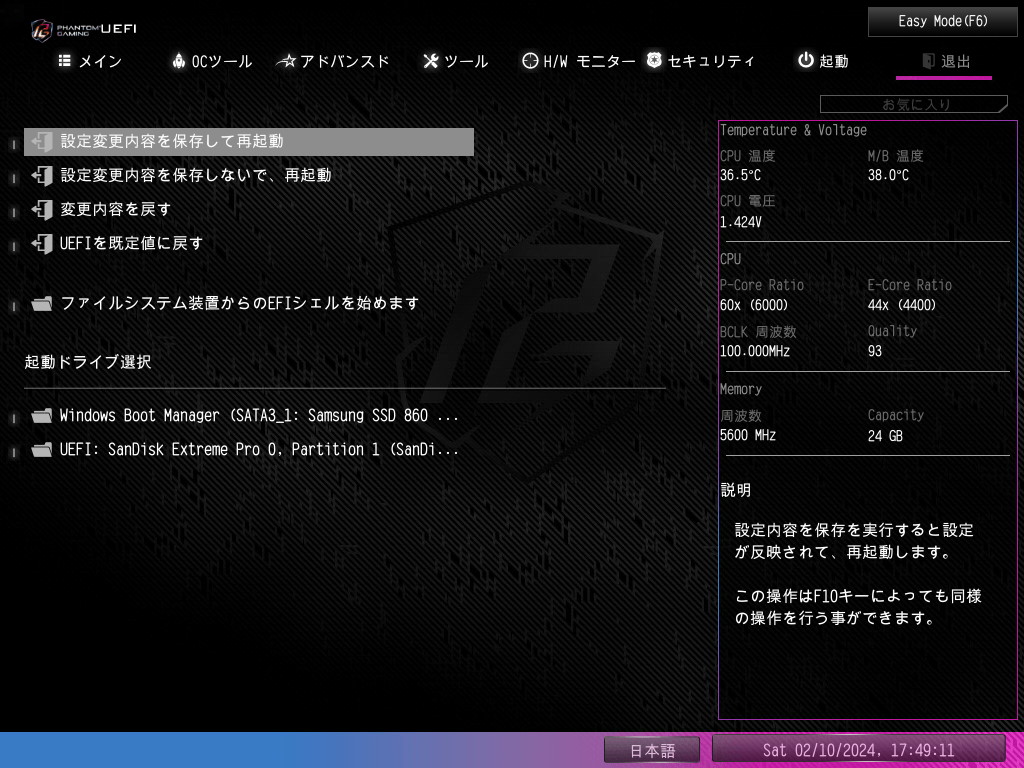
Task: Open the H/W モニター tab
Action: (x=579, y=61)
